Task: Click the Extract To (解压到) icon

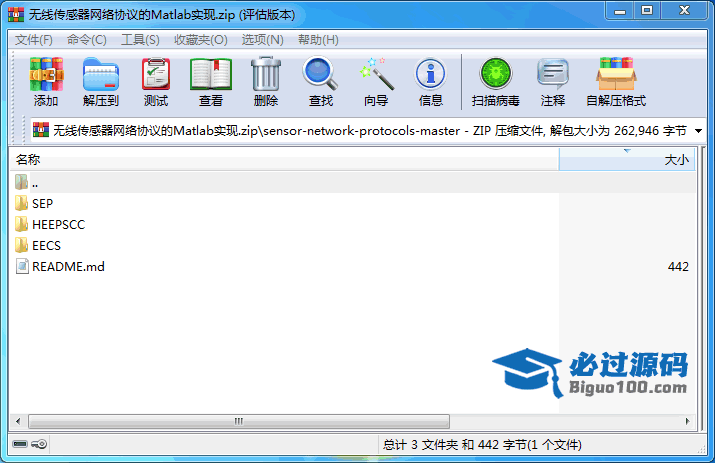Action: tap(101, 74)
